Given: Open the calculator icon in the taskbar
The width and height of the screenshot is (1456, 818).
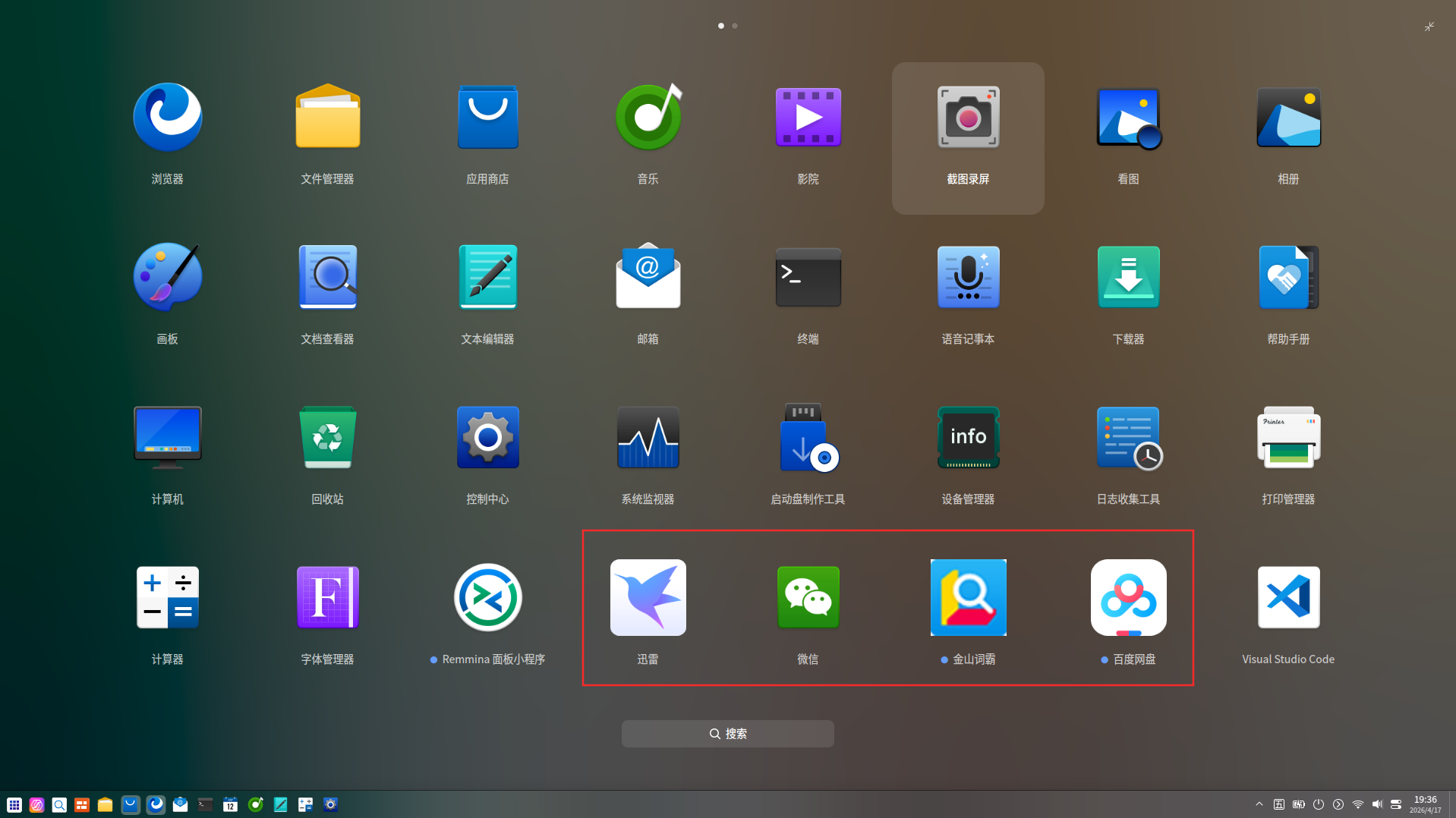Looking at the screenshot, I should pyautogui.click(x=306, y=804).
